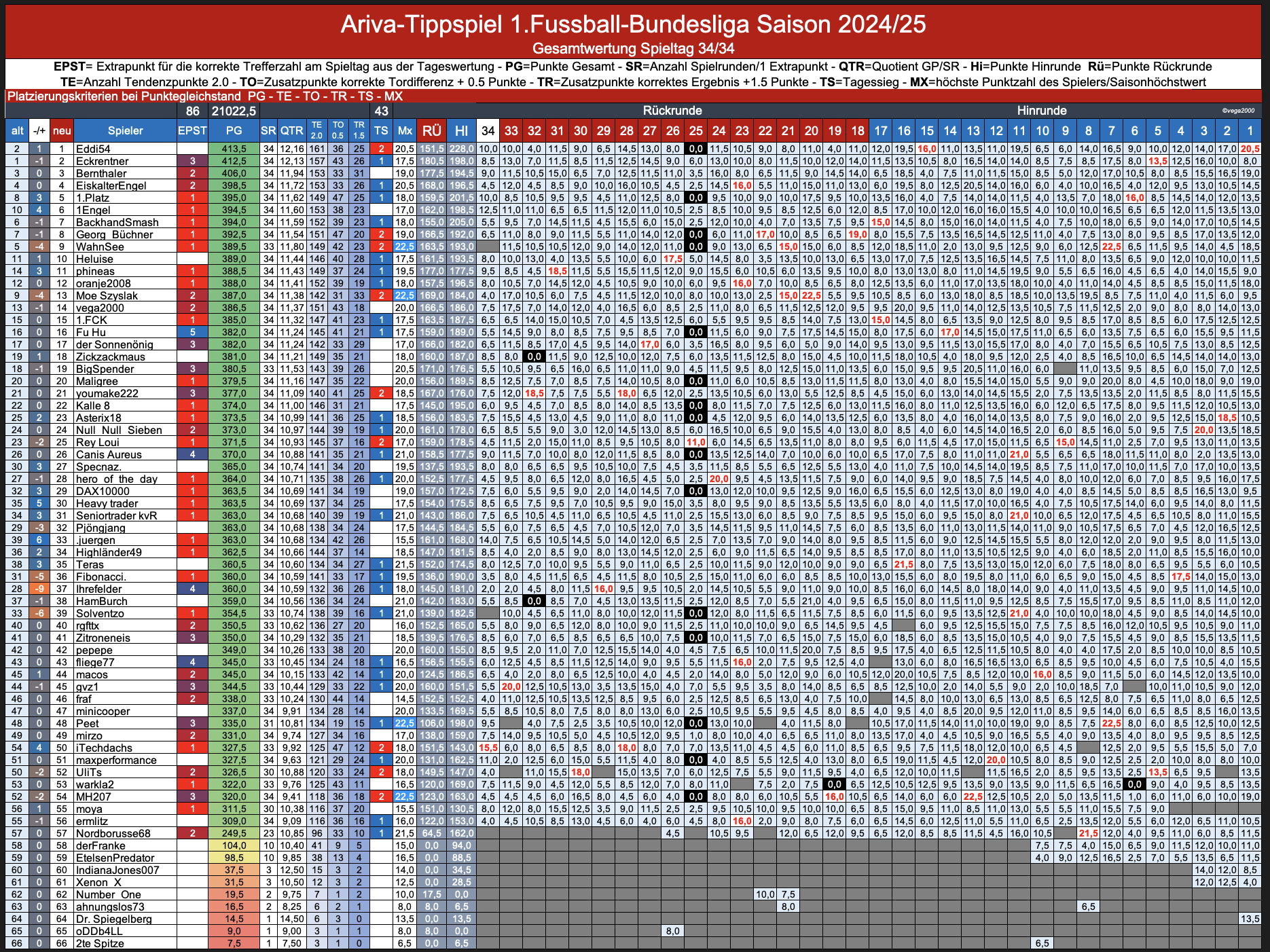Select player name 'Highländer49'
The height and width of the screenshot is (952, 1270).
pos(109,552)
